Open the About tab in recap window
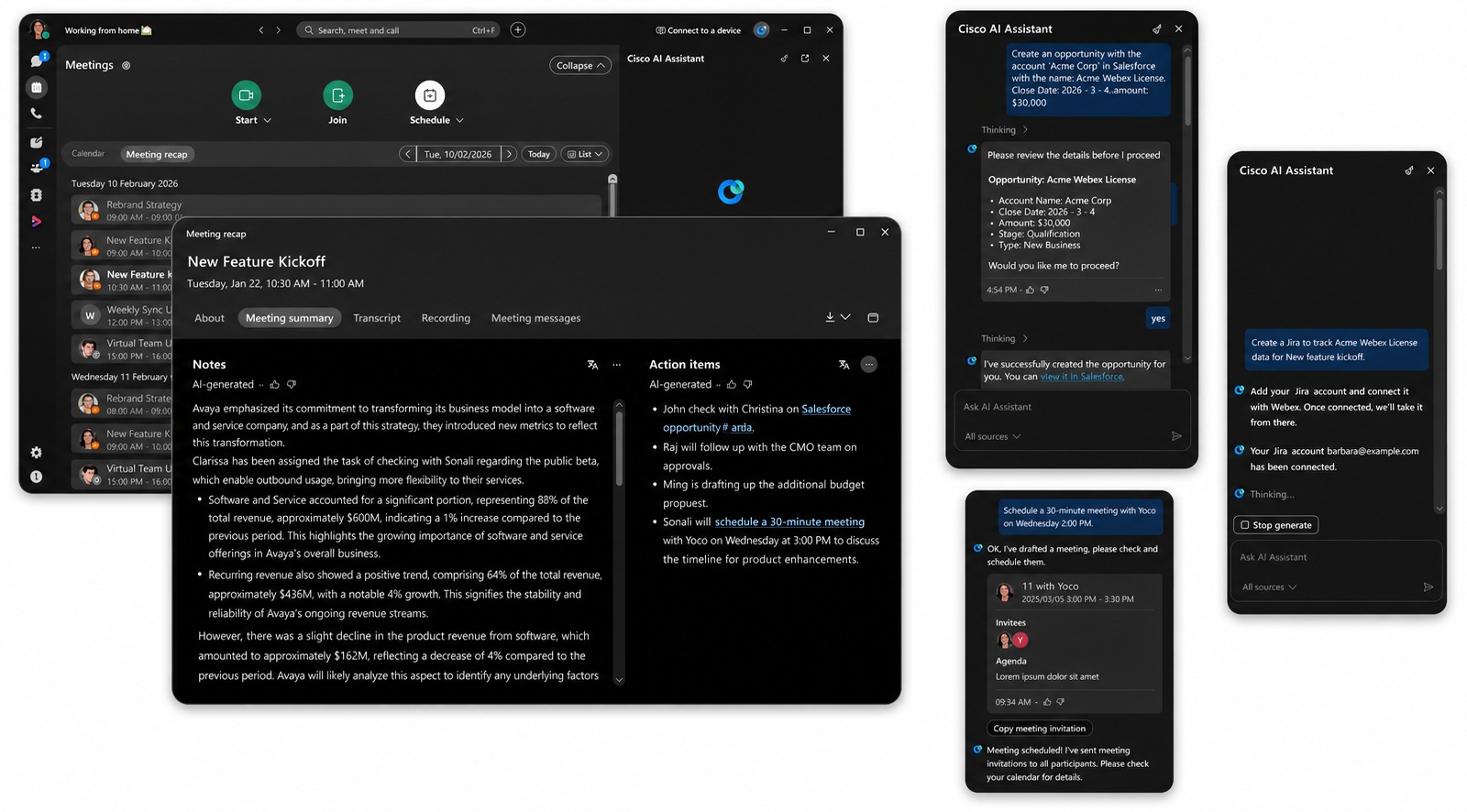This screenshot has width=1467, height=812. 209,318
